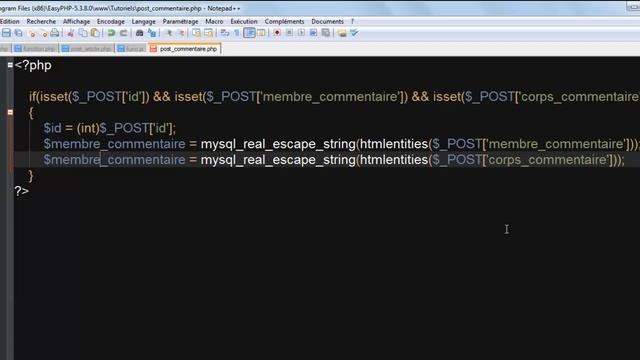Click the Save recorded macro icon
640x360 pixels.
click(326, 33)
